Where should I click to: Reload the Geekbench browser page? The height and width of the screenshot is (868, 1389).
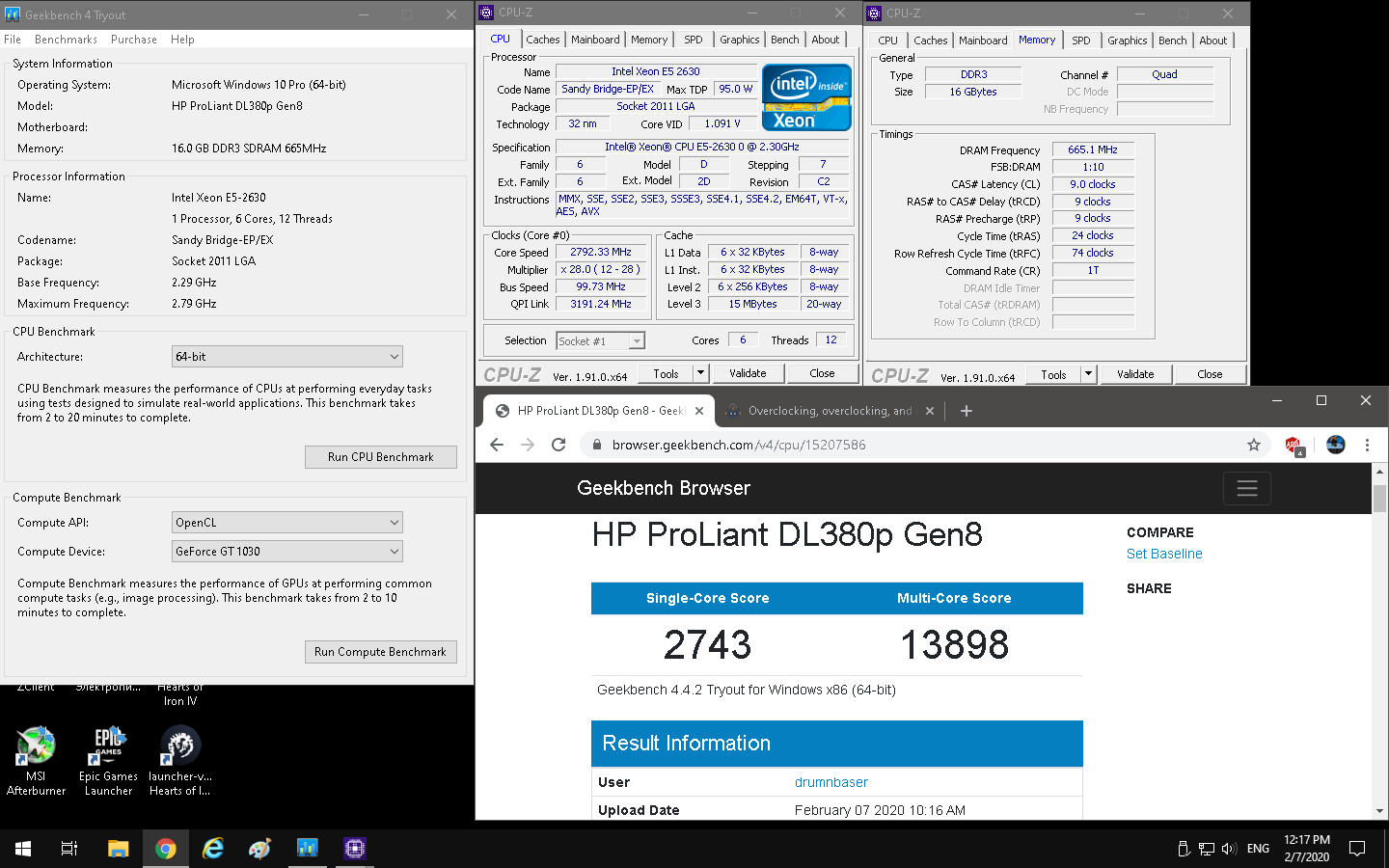coord(558,445)
